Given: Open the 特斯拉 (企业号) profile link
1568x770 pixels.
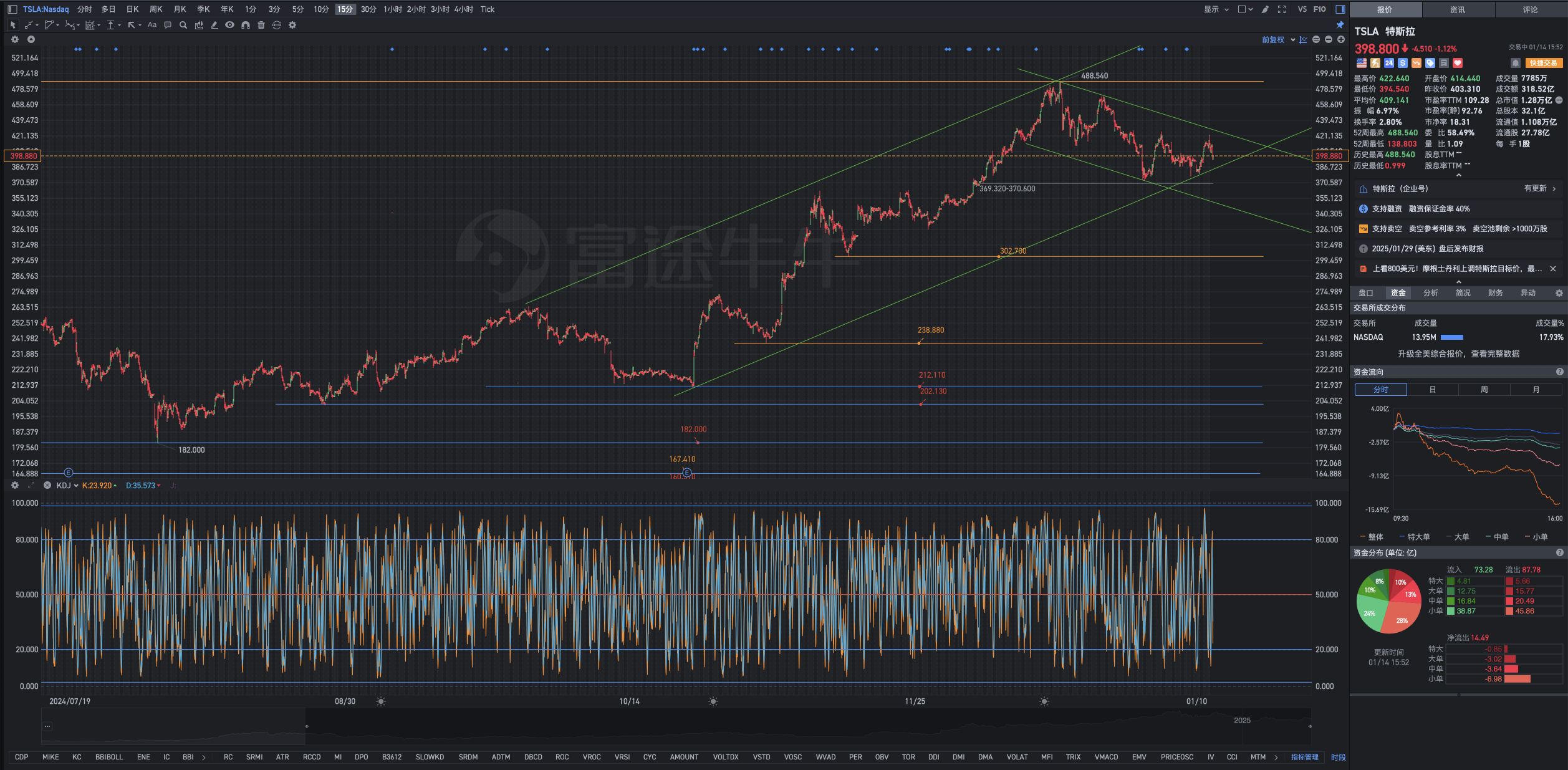Looking at the screenshot, I should 1458,188.
